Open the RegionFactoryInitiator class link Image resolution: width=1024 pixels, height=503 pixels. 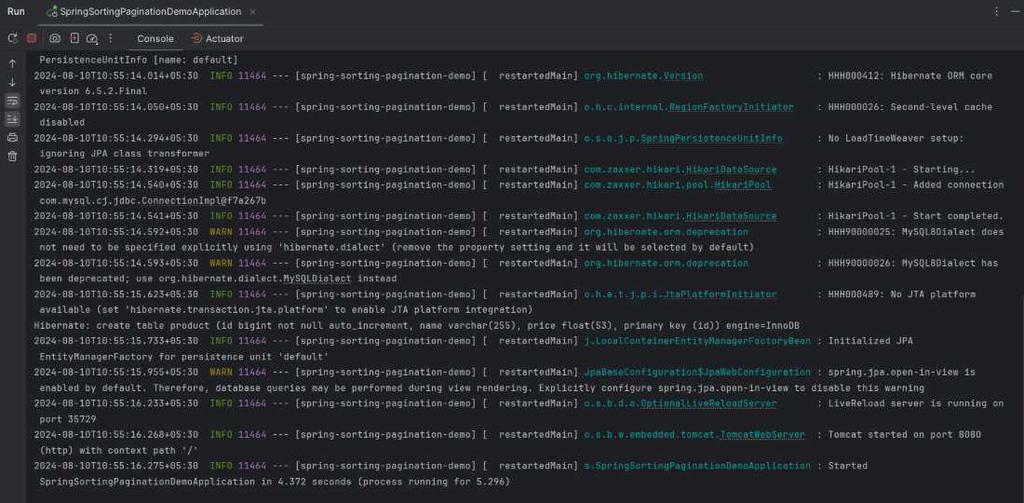pyautogui.click(x=731, y=107)
